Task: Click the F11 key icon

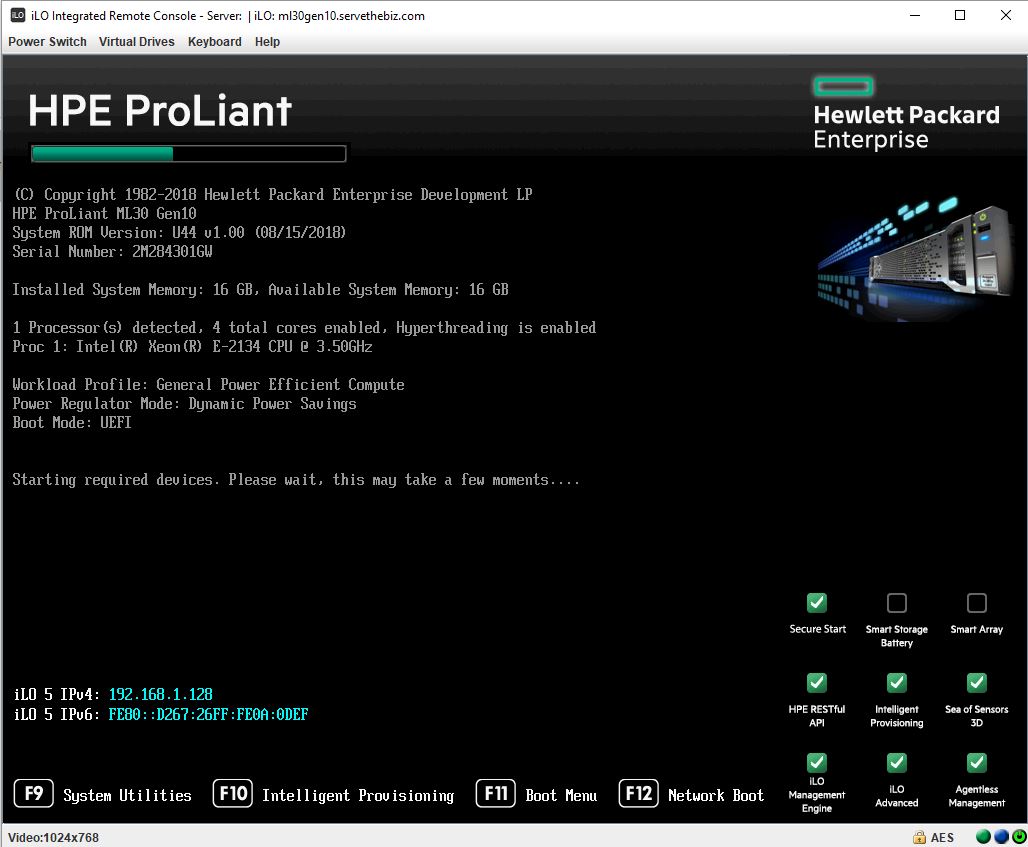Action: (496, 794)
